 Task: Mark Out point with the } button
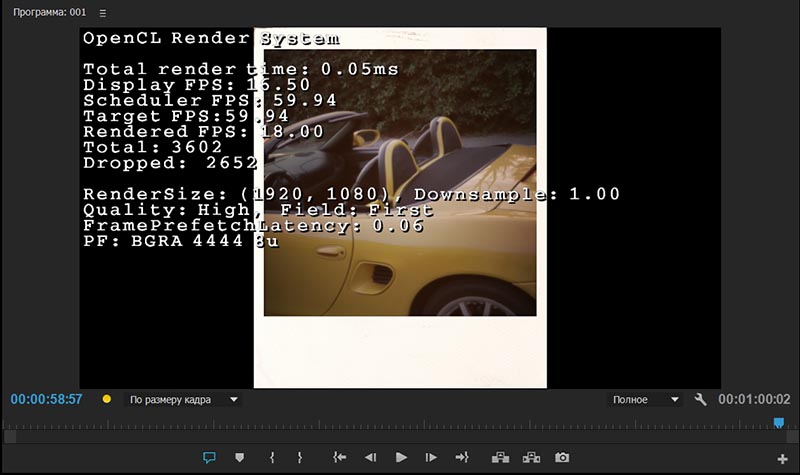click(x=299, y=458)
